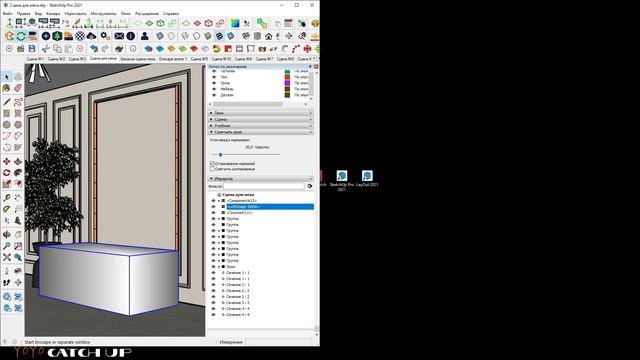Open the Справка menu
Viewport: 640px width, 360px height.
pyautogui.click(x=171, y=13)
